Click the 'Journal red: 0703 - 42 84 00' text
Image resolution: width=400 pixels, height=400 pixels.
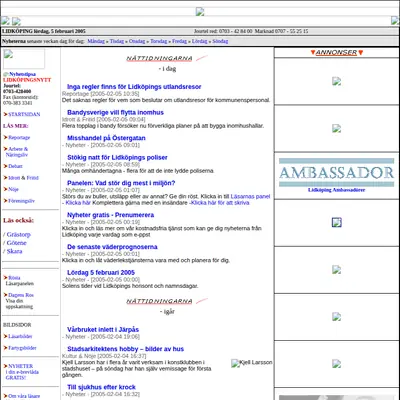click(223, 31)
